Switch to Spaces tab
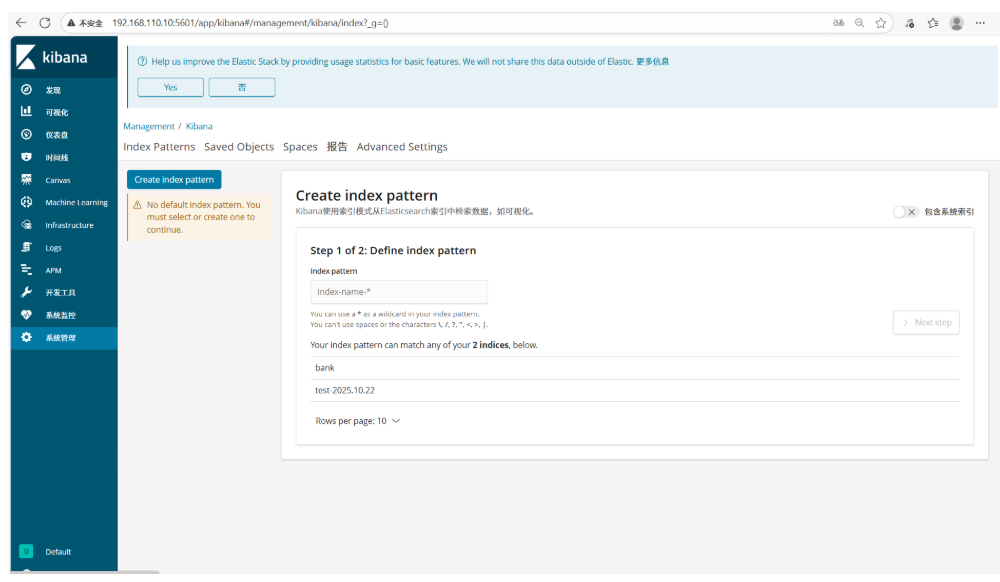The height and width of the screenshot is (582, 1000). pos(300,147)
